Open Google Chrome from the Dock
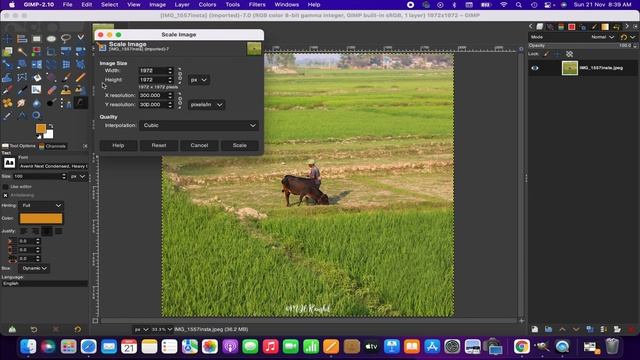640x360 pixels. point(522,347)
